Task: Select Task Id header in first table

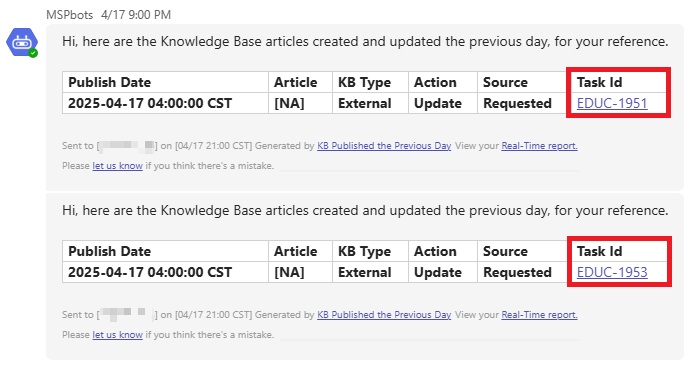Action: tap(599, 82)
